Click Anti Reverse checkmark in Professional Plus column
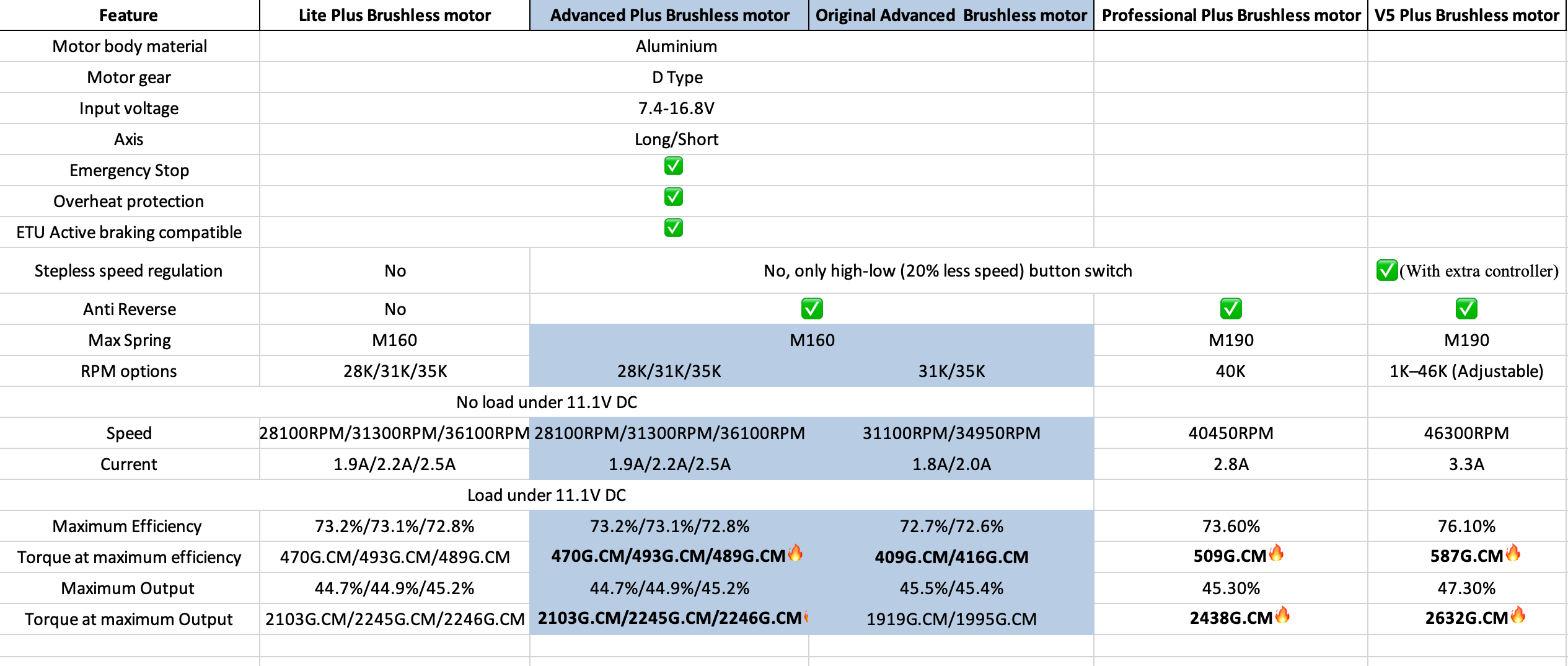 coord(1231,309)
